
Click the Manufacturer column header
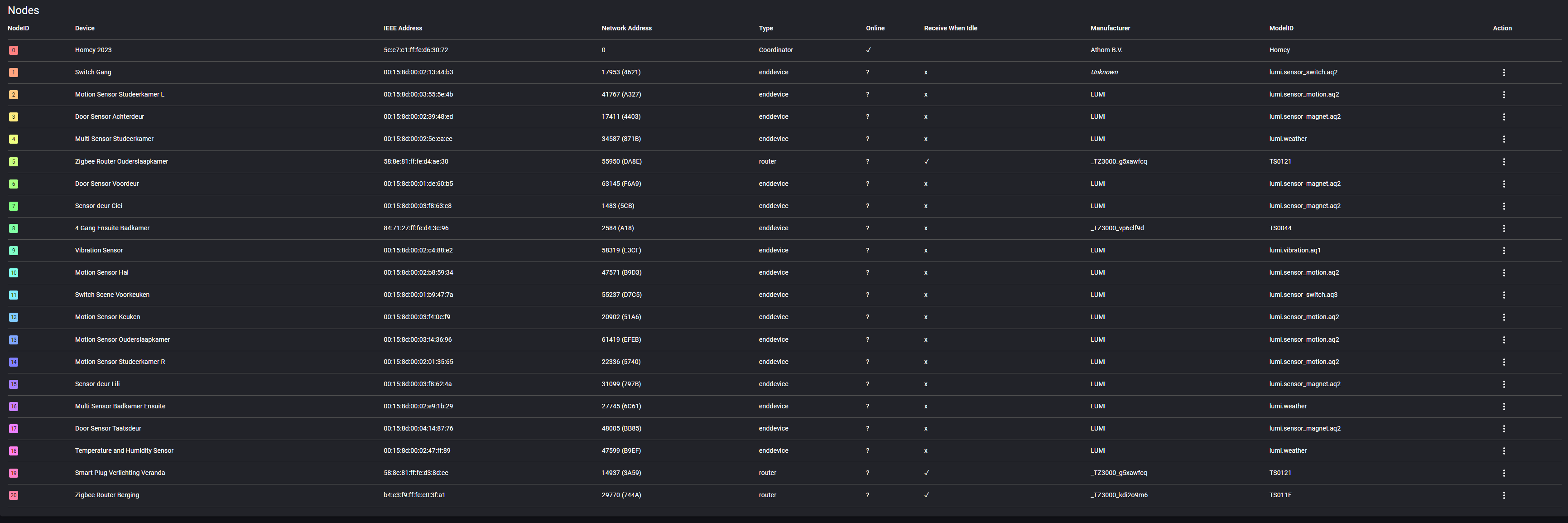pyautogui.click(x=1110, y=28)
